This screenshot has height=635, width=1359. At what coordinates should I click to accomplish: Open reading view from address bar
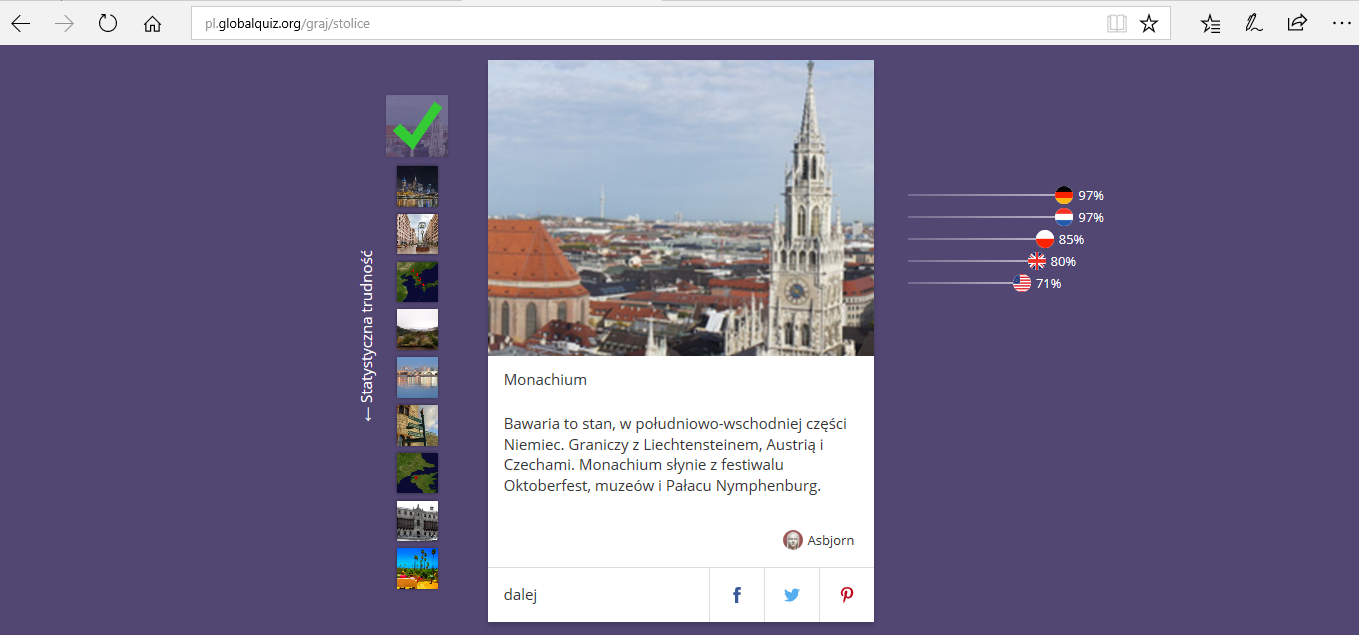(1116, 23)
